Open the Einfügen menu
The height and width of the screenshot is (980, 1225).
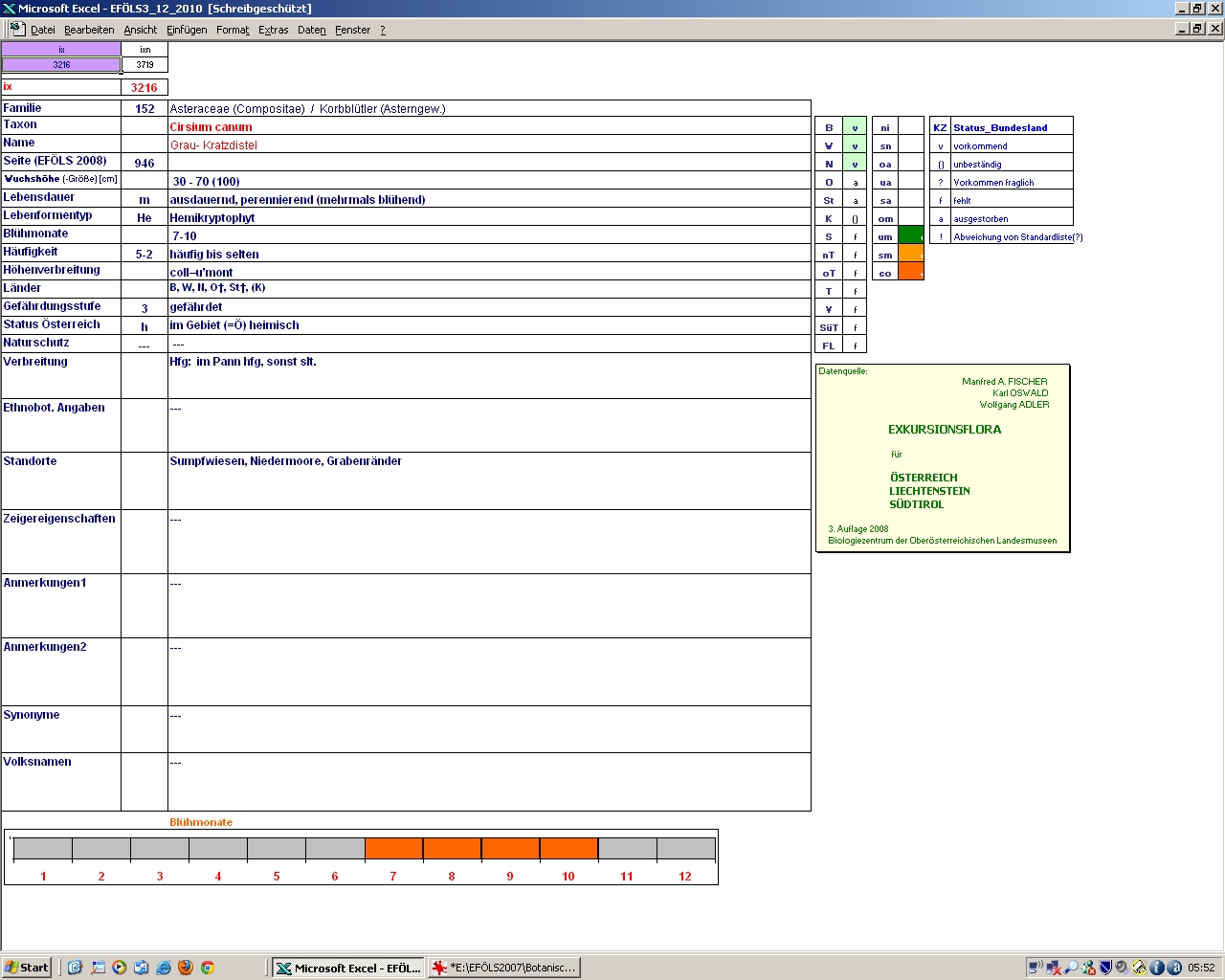[187, 30]
